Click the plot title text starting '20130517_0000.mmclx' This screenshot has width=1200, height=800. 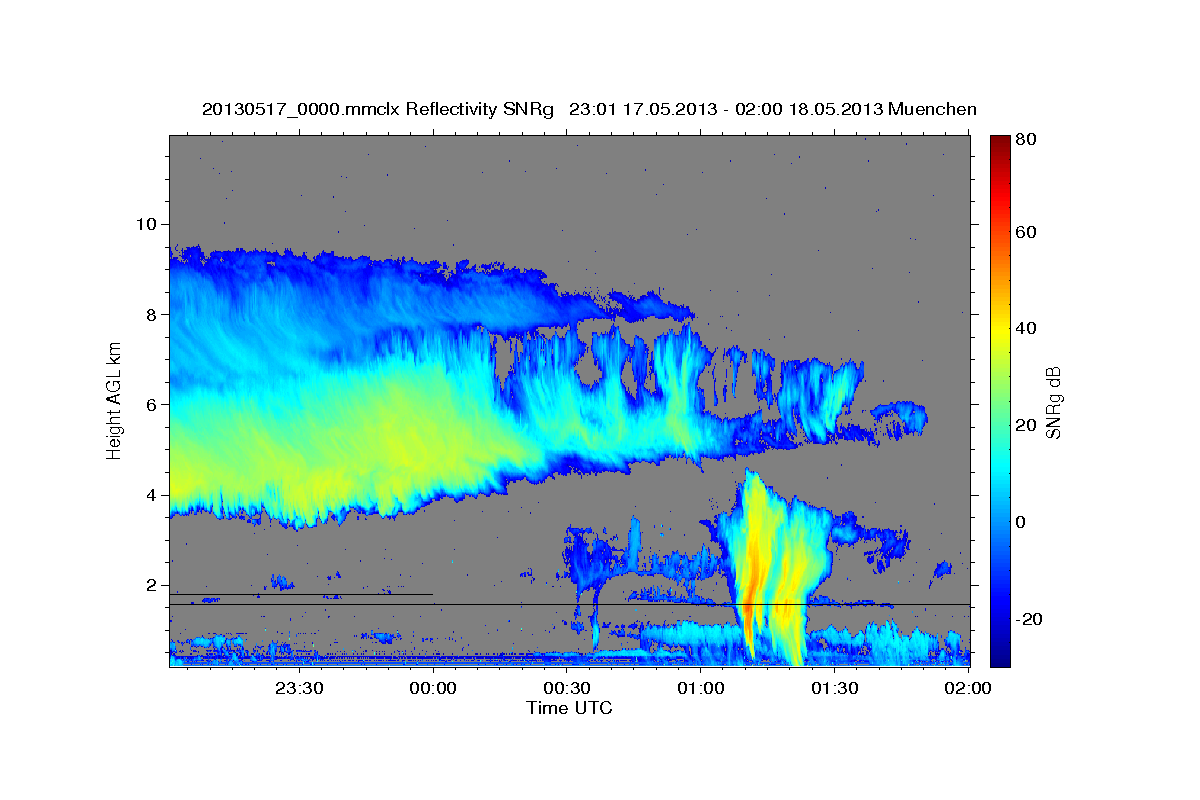click(x=589, y=109)
